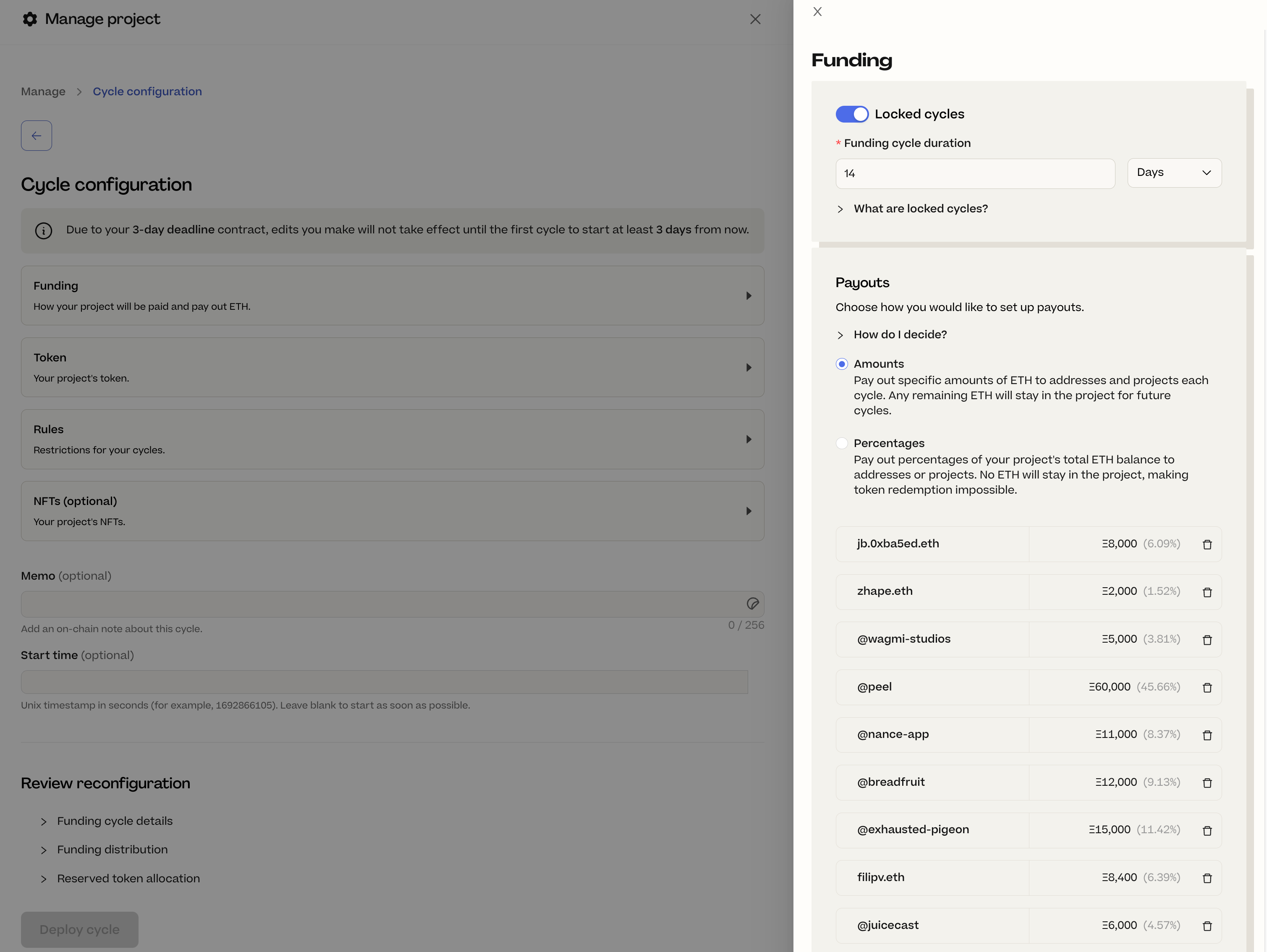Image resolution: width=1267 pixels, height=952 pixels.
Task: Click the Manage project settings gear icon
Action: tap(30, 19)
